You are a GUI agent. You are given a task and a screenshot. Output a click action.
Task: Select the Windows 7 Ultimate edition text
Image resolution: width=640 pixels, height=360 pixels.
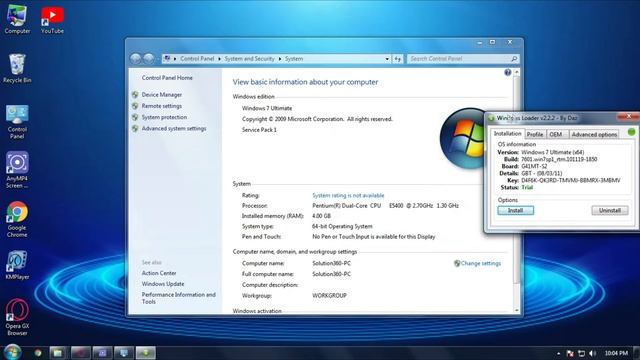click(x=267, y=109)
